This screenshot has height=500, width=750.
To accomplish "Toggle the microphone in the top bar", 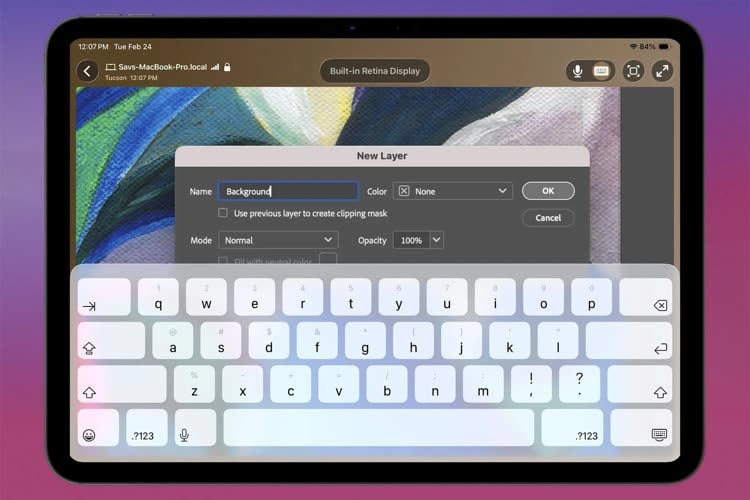I will 577,71.
